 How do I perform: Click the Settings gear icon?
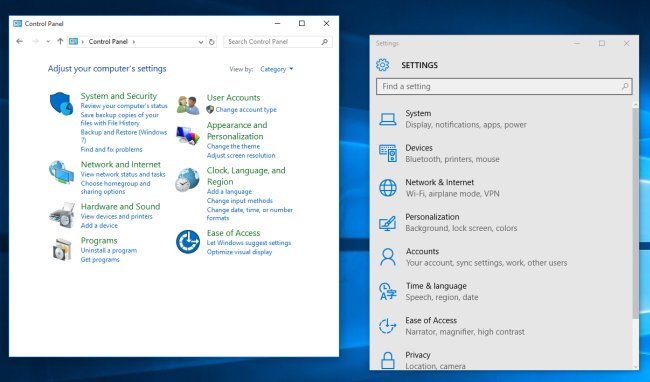[x=383, y=65]
